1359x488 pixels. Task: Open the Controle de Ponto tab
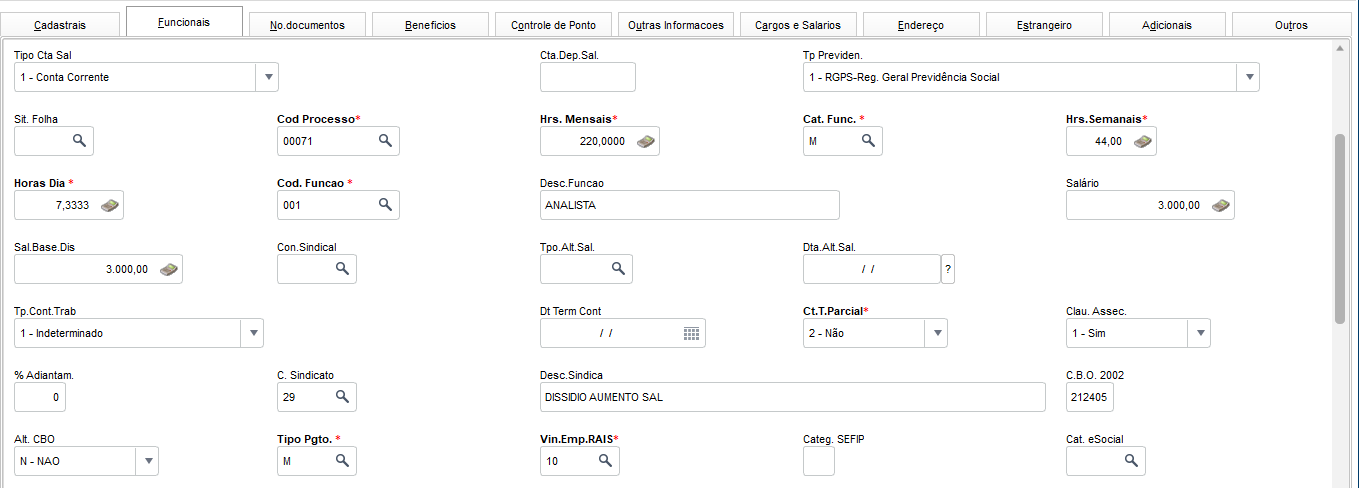pos(553,25)
